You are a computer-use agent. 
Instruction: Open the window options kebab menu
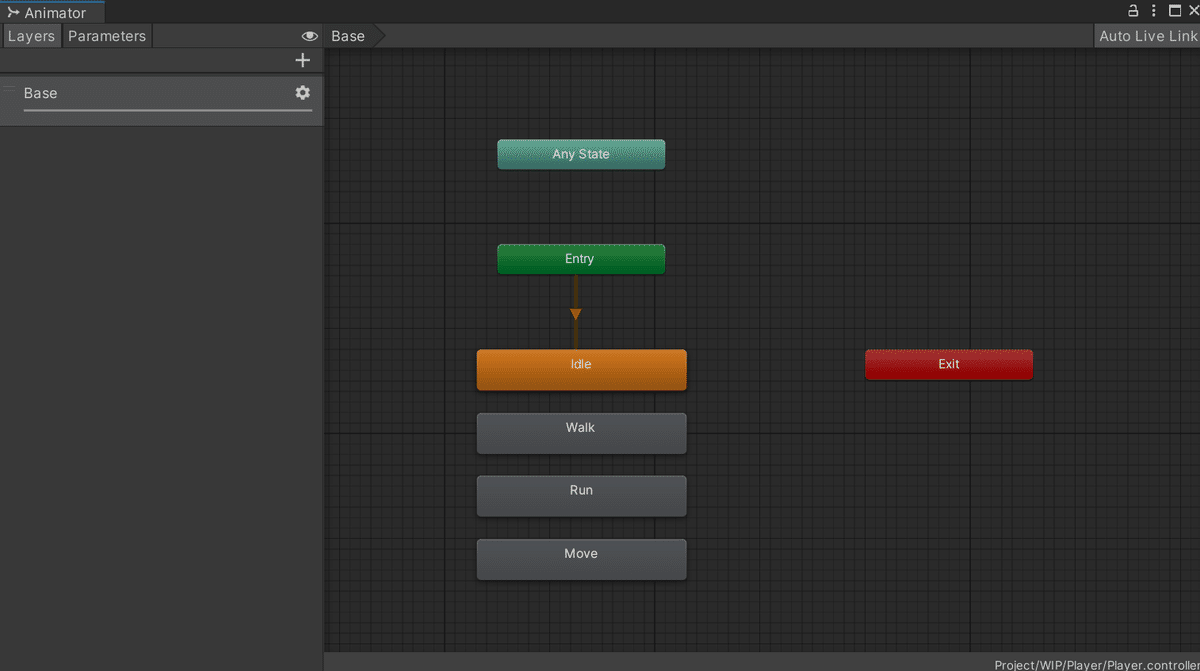coord(1154,11)
